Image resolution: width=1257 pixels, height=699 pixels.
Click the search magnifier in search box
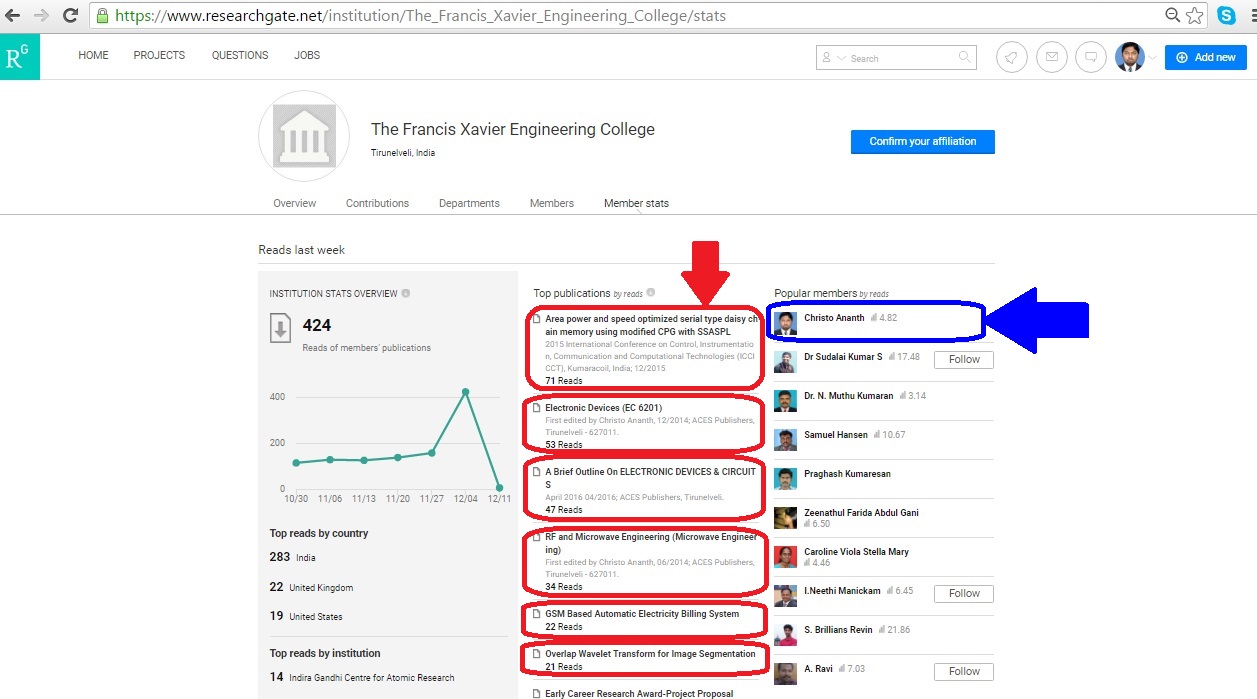point(964,58)
